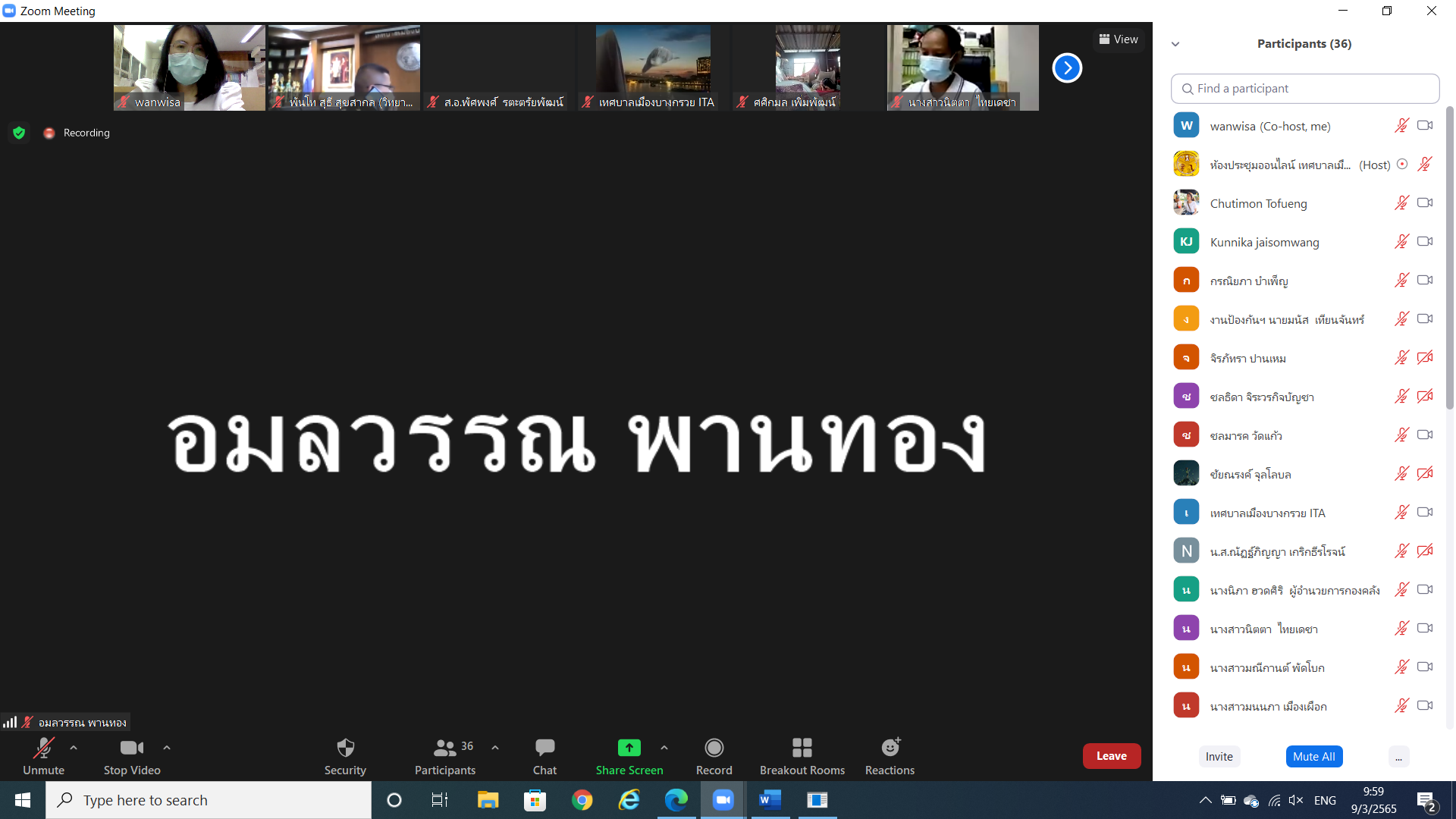Click the Host's yellow avatar image
The height and width of the screenshot is (819, 1456).
1186,164
